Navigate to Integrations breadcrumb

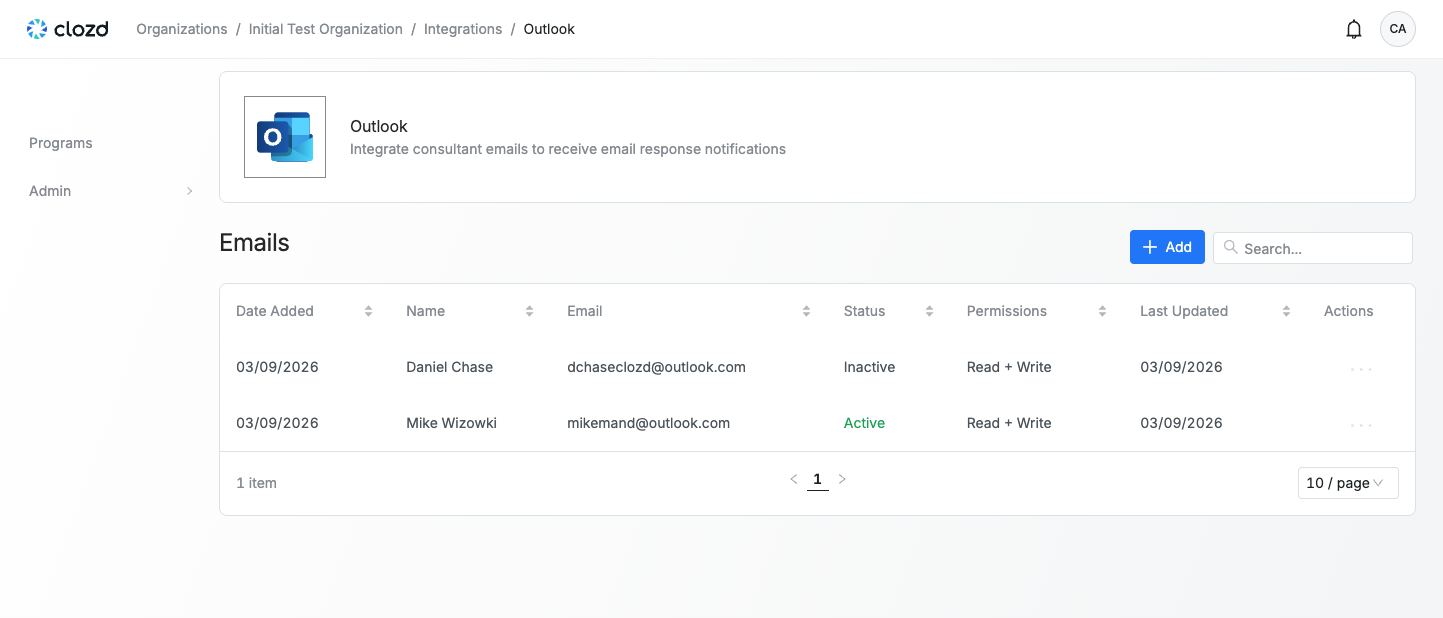[x=463, y=29]
